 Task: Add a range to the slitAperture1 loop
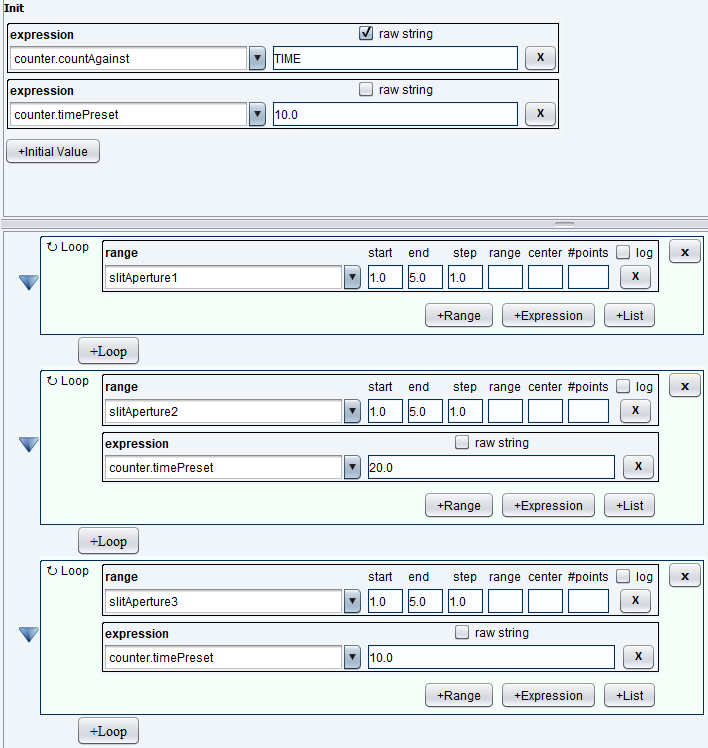(x=459, y=315)
